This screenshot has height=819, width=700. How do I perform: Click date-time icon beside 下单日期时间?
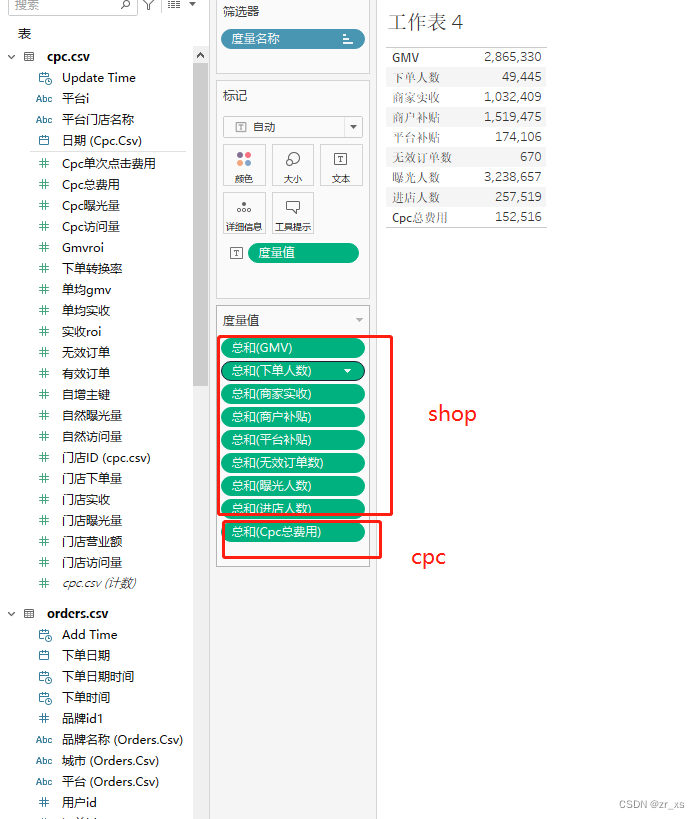click(45, 677)
